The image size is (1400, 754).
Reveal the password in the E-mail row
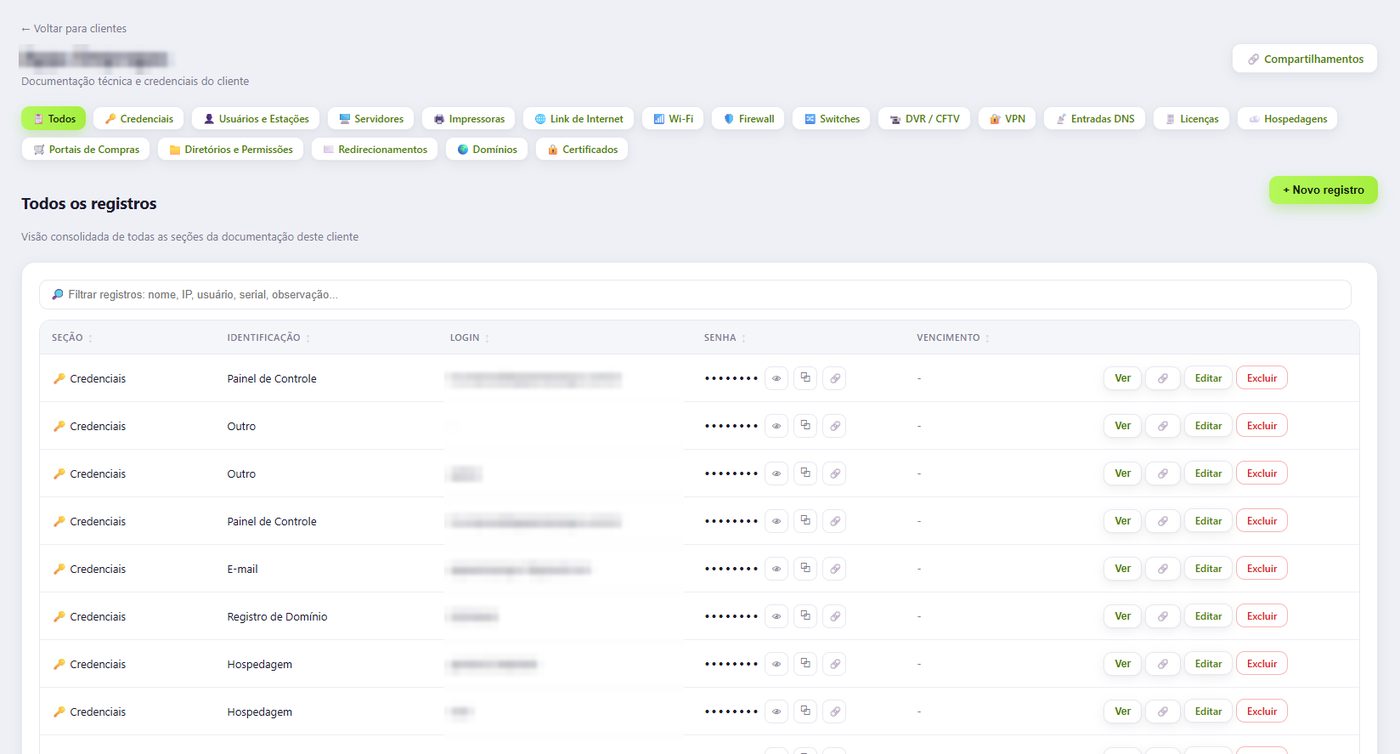[776, 568]
